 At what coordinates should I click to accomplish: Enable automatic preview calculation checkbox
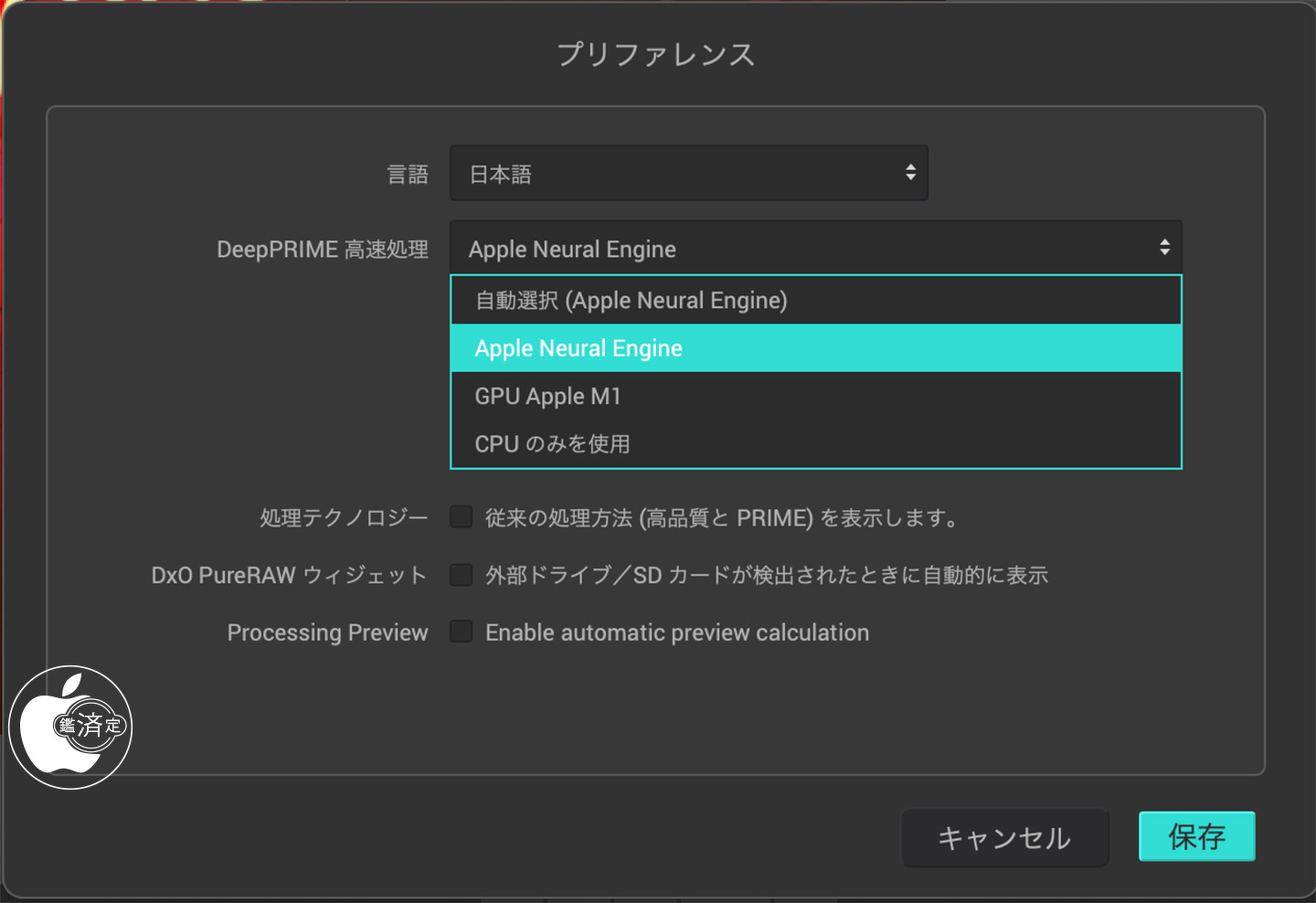coord(462,632)
